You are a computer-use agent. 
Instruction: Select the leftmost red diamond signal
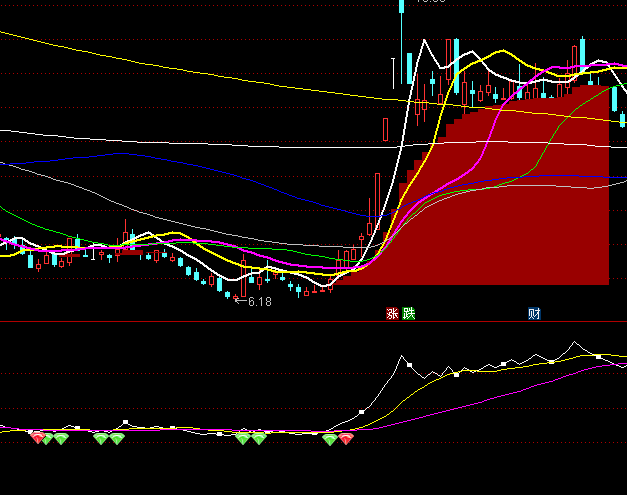coord(39,438)
